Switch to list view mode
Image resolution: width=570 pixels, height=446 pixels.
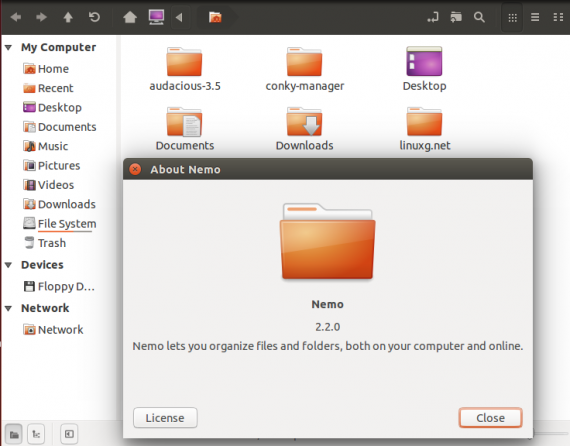pos(535,17)
